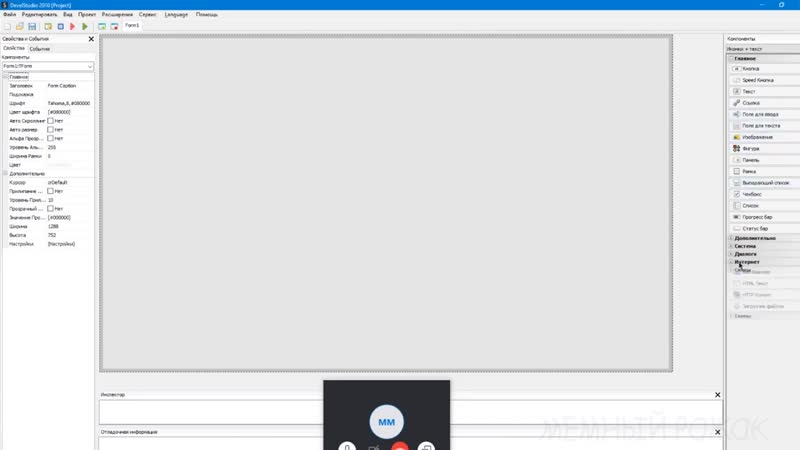The width and height of the screenshot is (800, 450).
Task: Open the Проект menu
Action: coord(86,15)
